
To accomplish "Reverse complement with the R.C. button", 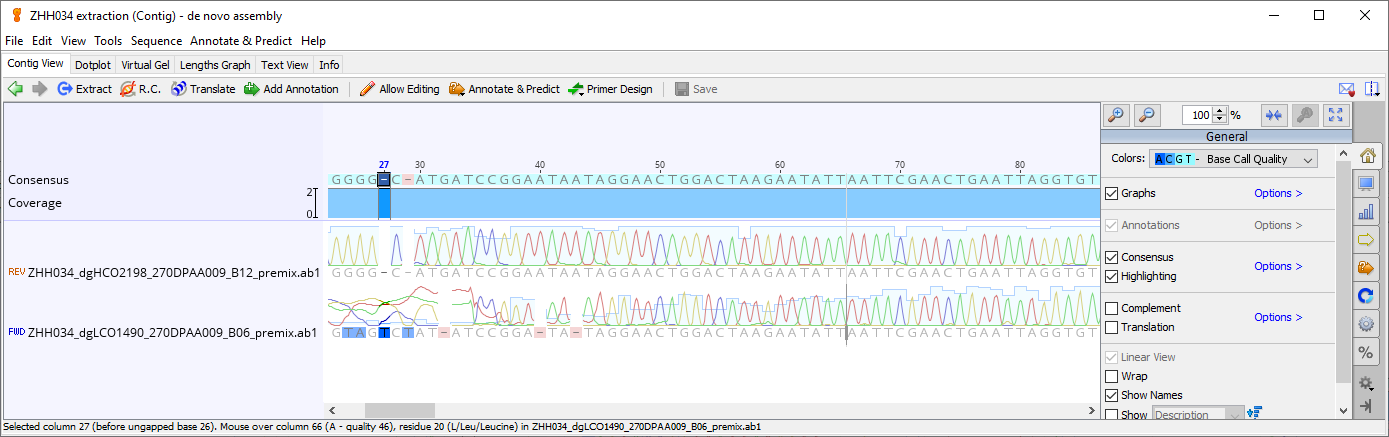I will click(x=141, y=89).
